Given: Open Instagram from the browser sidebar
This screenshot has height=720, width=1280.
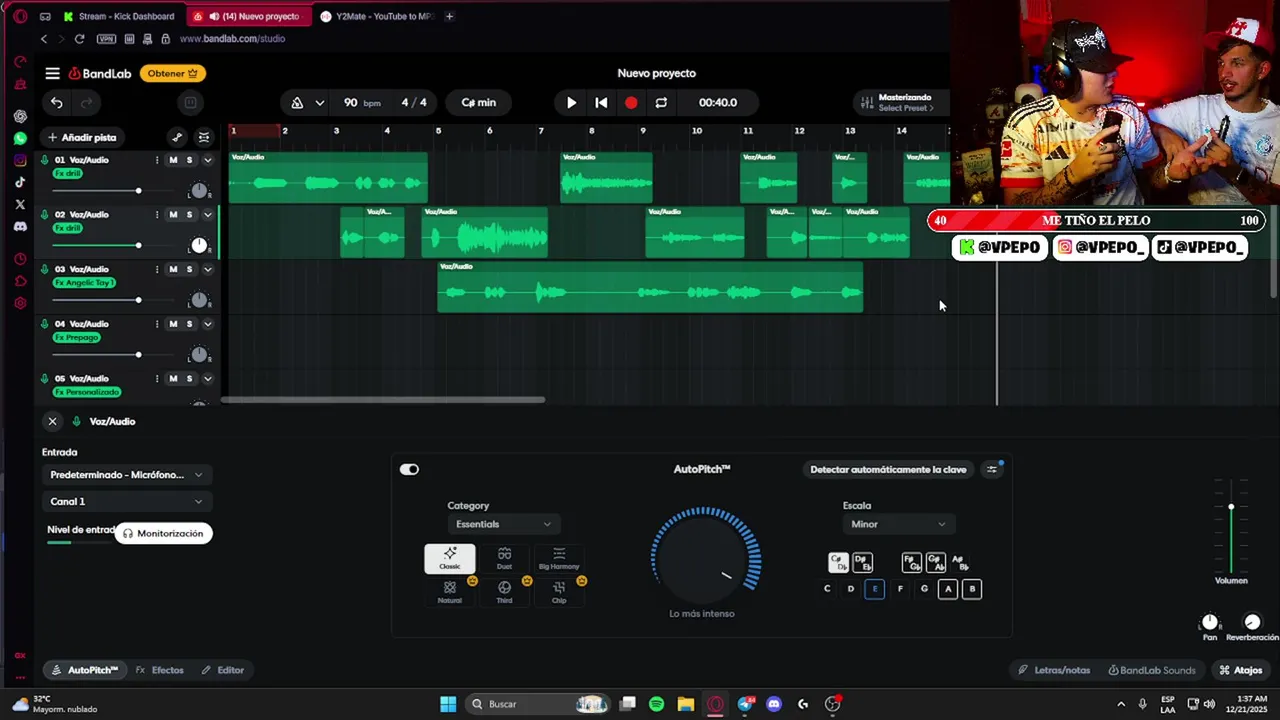Looking at the screenshot, I should pyautogui.click(x=20, y=160).
